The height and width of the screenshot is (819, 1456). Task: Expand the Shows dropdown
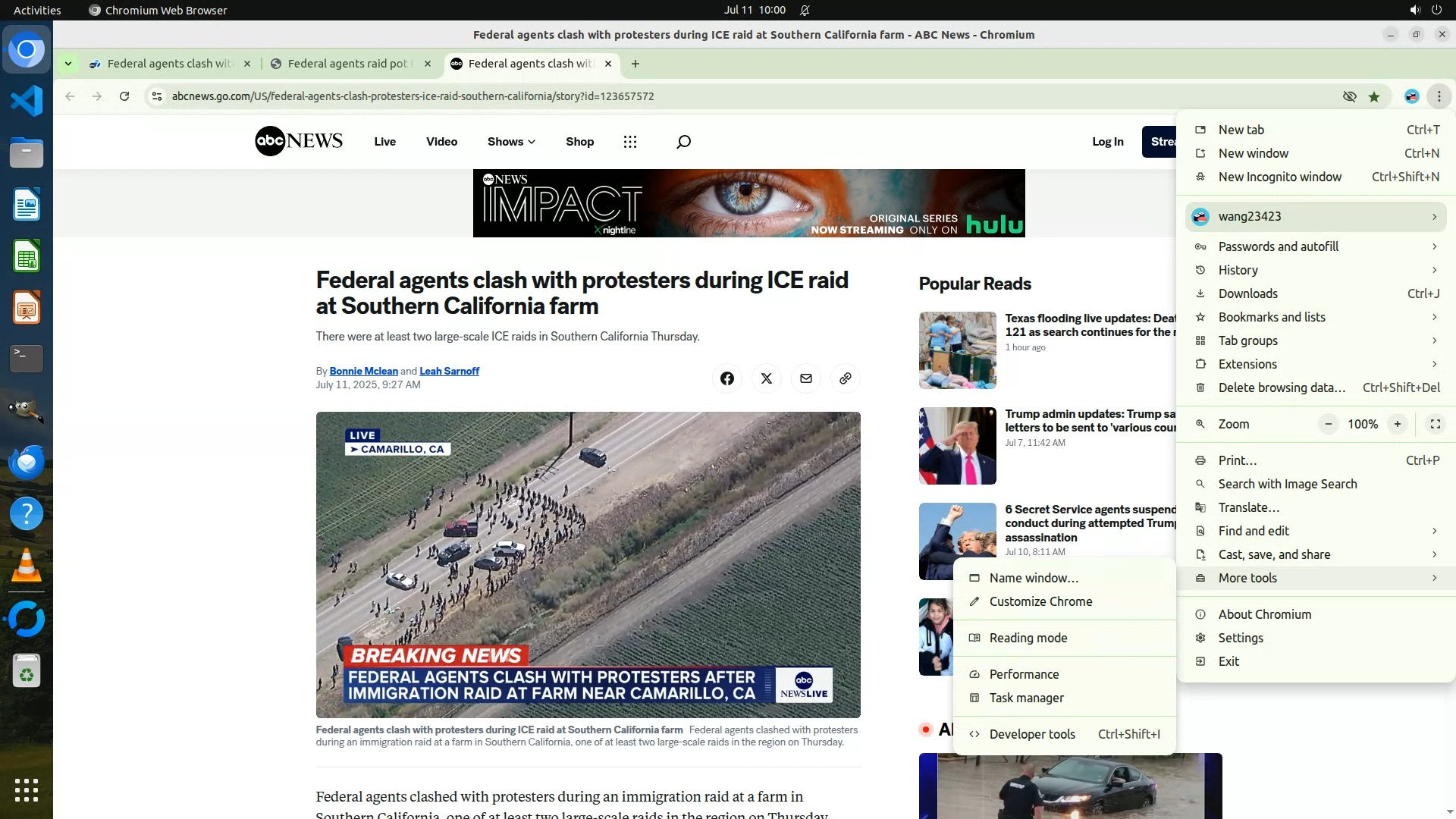point(511,142)
